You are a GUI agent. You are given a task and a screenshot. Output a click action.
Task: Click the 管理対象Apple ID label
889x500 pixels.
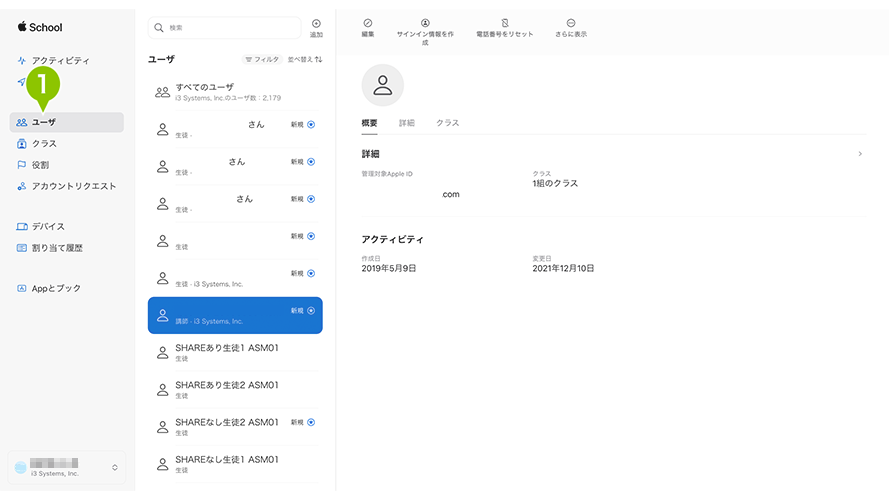387,174
